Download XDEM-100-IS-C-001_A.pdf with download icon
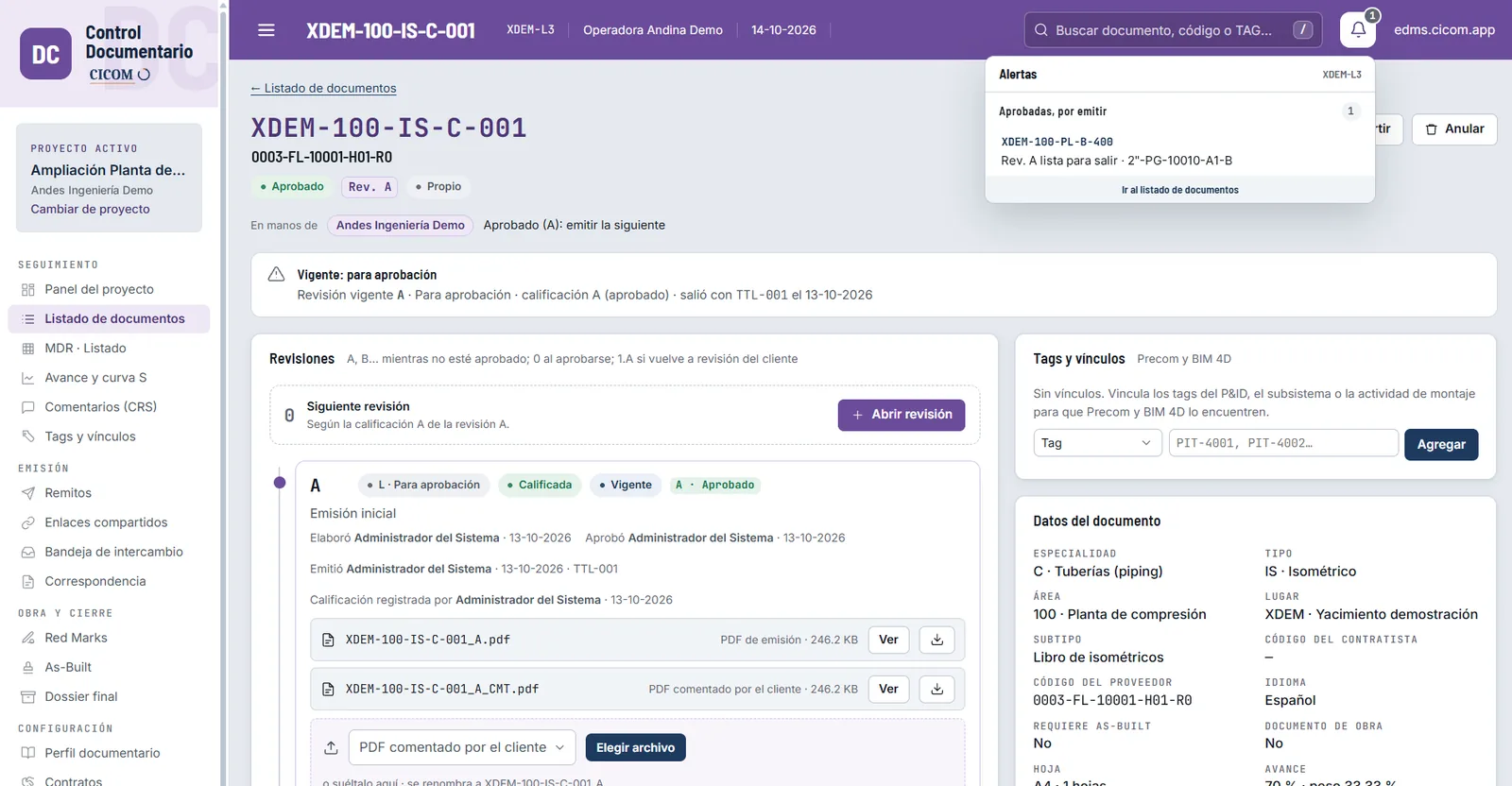Viewport: 1512px width, 786px height. tap(936, 640)
